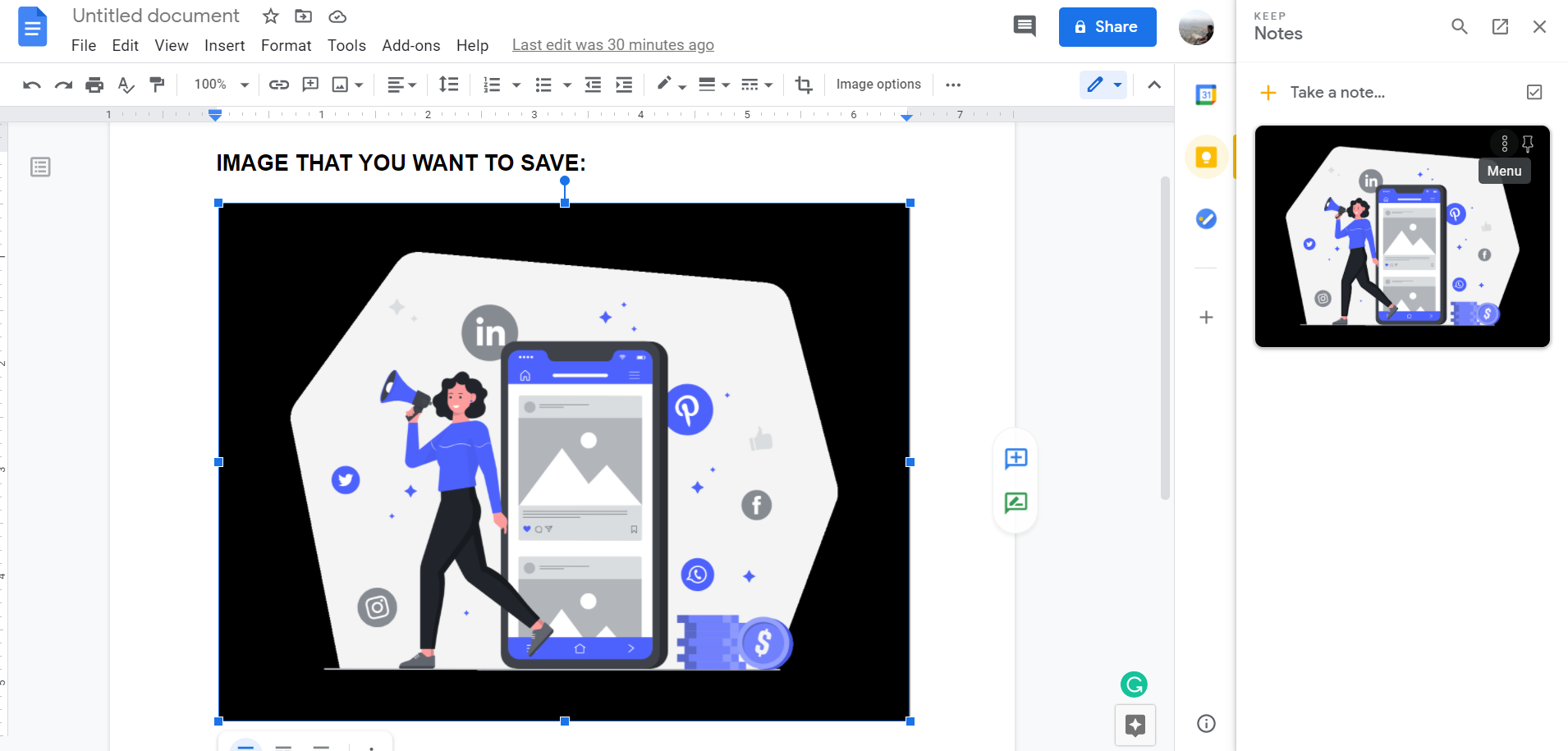Create a new list with checkbox icon
This screenshot has width=1568, height=751.
coord(1534,92)
